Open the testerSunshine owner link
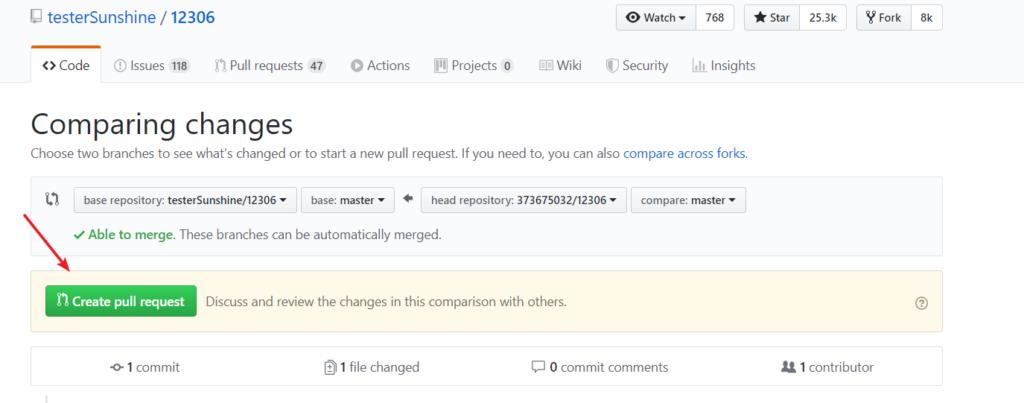The image size is (1024, 403). (x=101, y=18)
